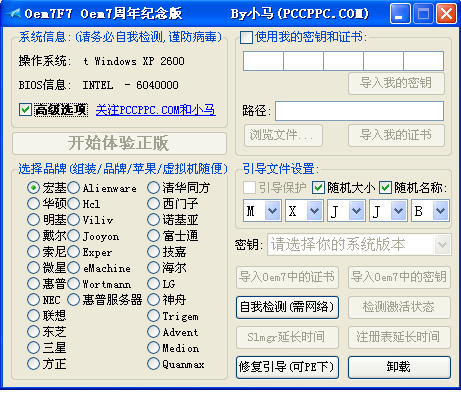Choose the 联想 brand option

coord(33,315)
